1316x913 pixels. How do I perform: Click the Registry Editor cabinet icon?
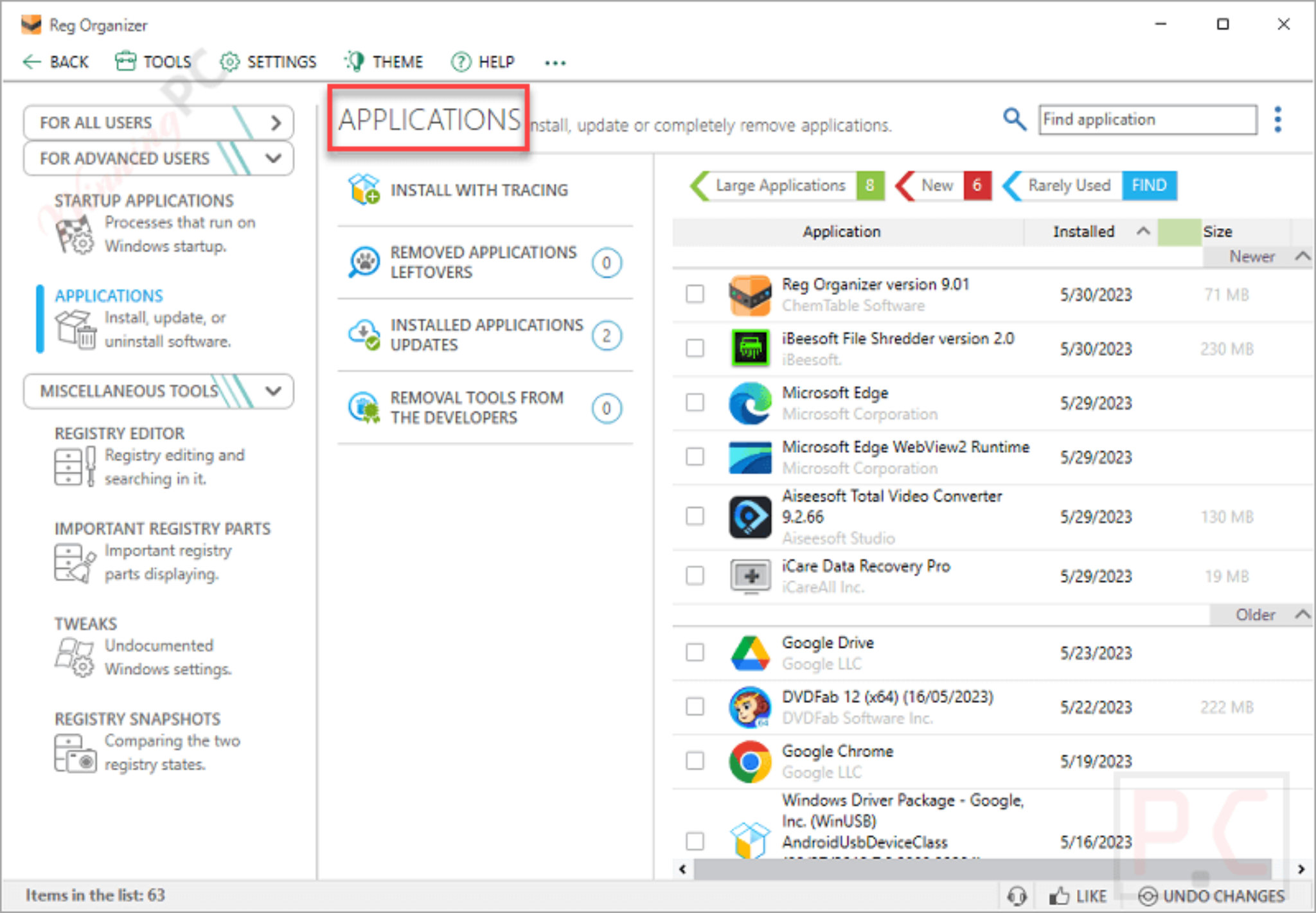click(75, 466)
